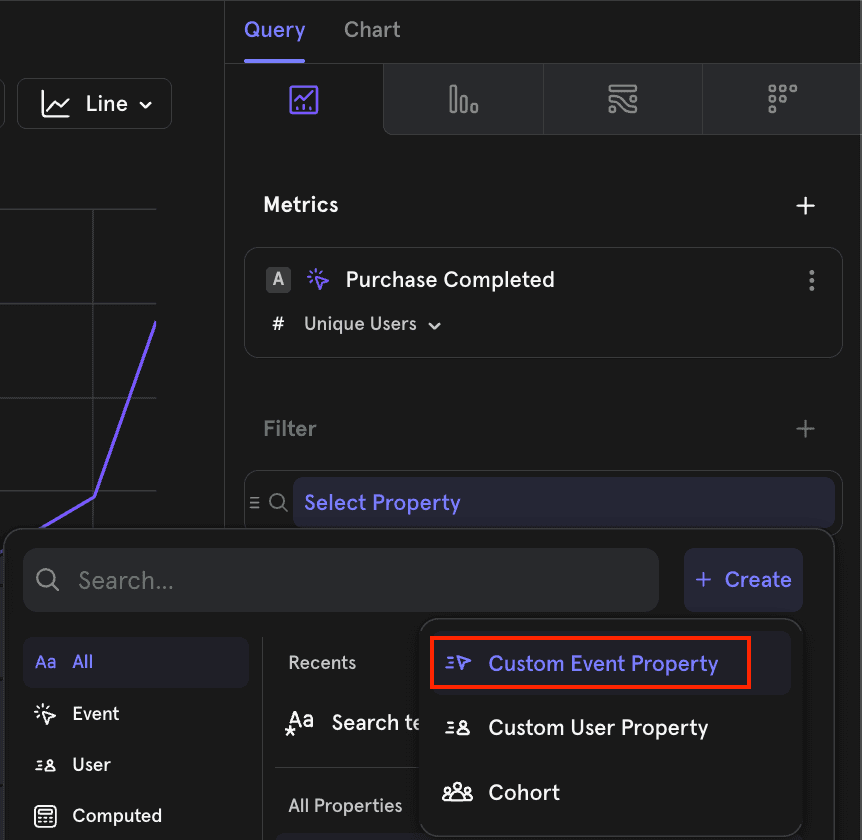Select the Retention report type icon
862x840 pixels.
click(782, 99)
